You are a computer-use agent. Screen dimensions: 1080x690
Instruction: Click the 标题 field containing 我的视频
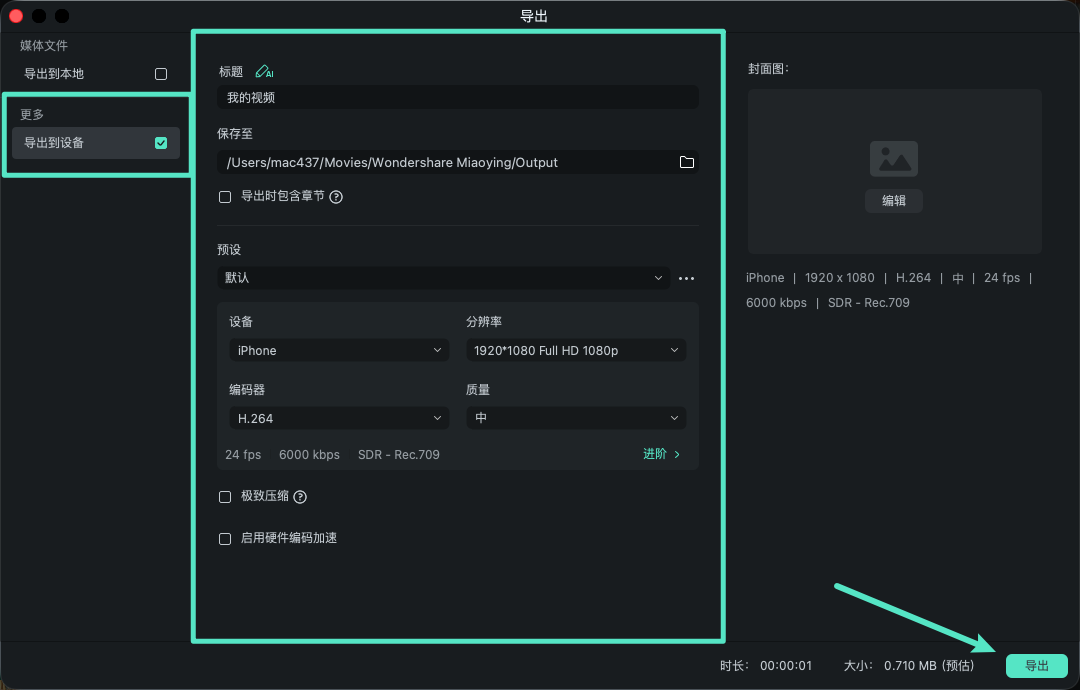click(x=458, y=97)
